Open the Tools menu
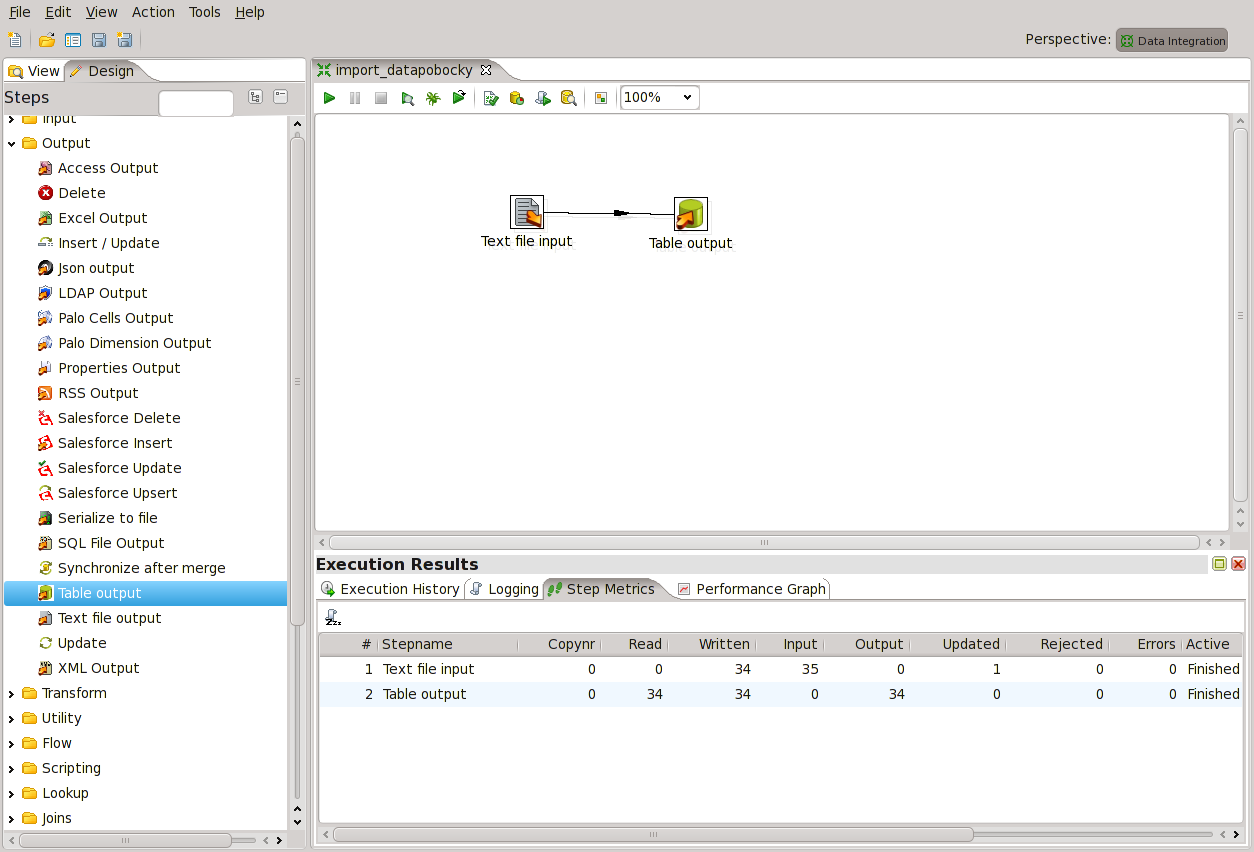This screenshot has width=1254, height=852. [205, 12]
